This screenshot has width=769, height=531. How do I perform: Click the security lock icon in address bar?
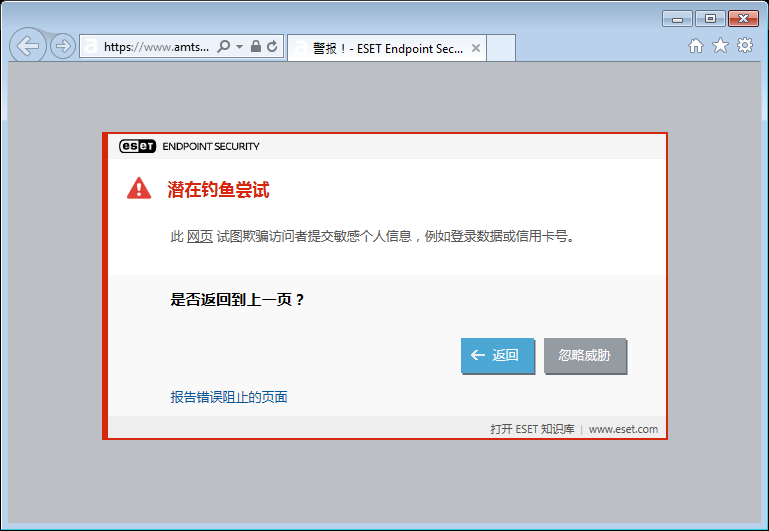point(256,47)
